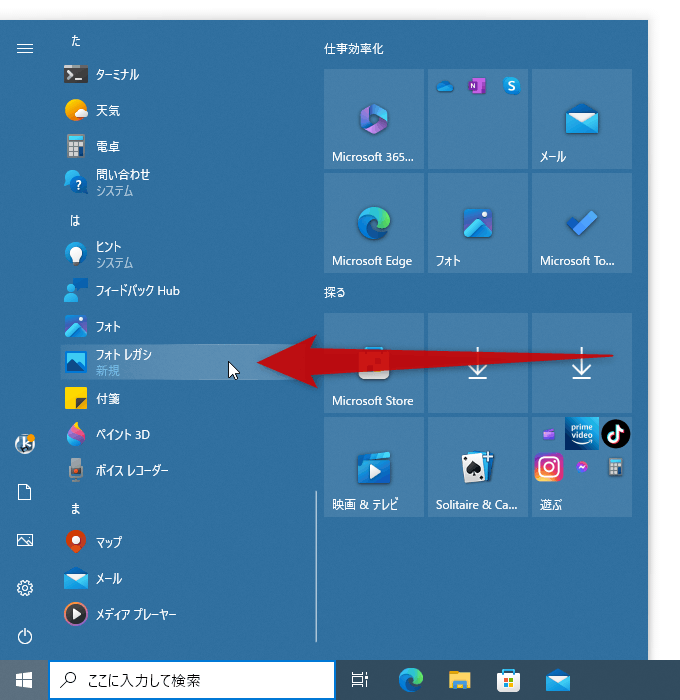The width and height of the screenshot is (680, 700).
Task: Launch the Solitaire & Casual Games tile
Action: pos(478,467)
